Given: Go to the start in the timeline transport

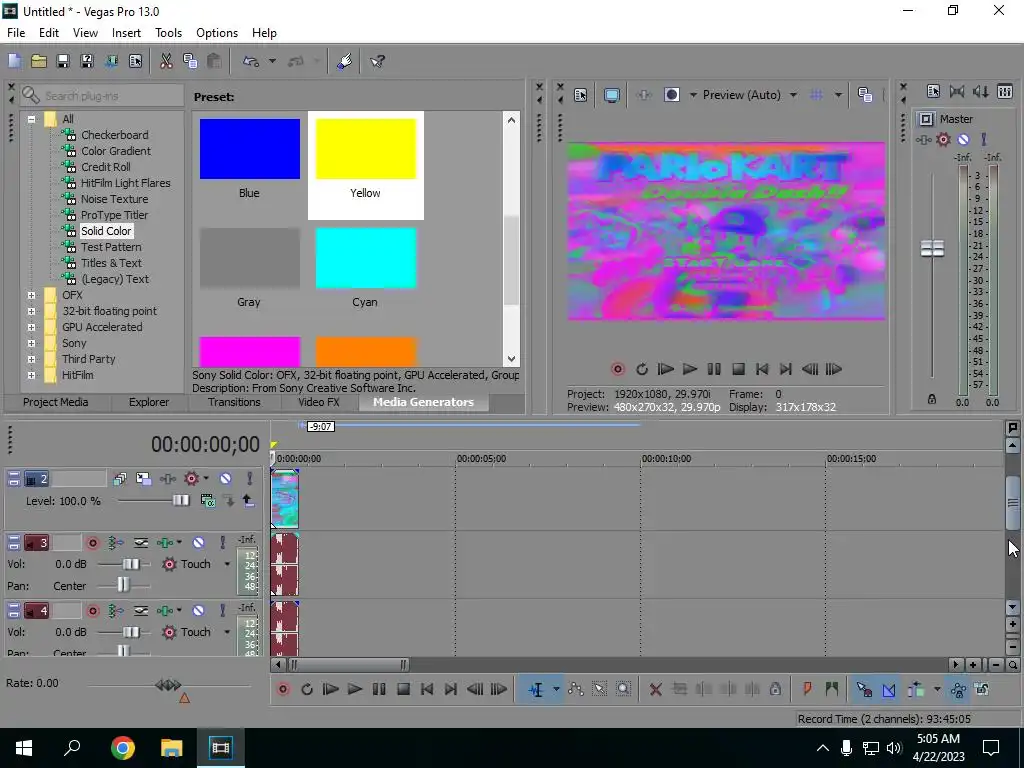Looking at the screenshot, I should (426, 689).
